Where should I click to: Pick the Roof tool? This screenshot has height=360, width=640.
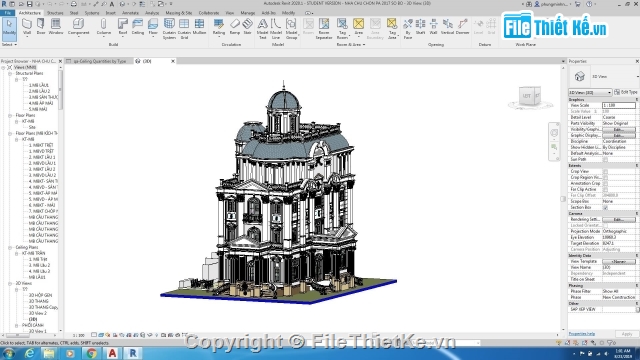point(122,27)
